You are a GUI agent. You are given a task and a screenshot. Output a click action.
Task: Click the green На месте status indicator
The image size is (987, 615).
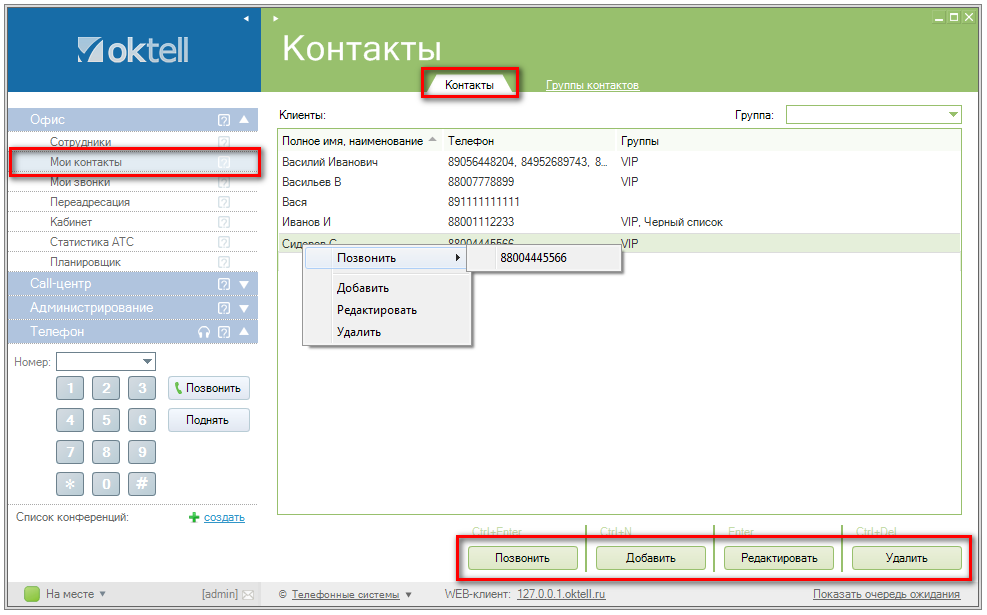click(x=32, y=594)
